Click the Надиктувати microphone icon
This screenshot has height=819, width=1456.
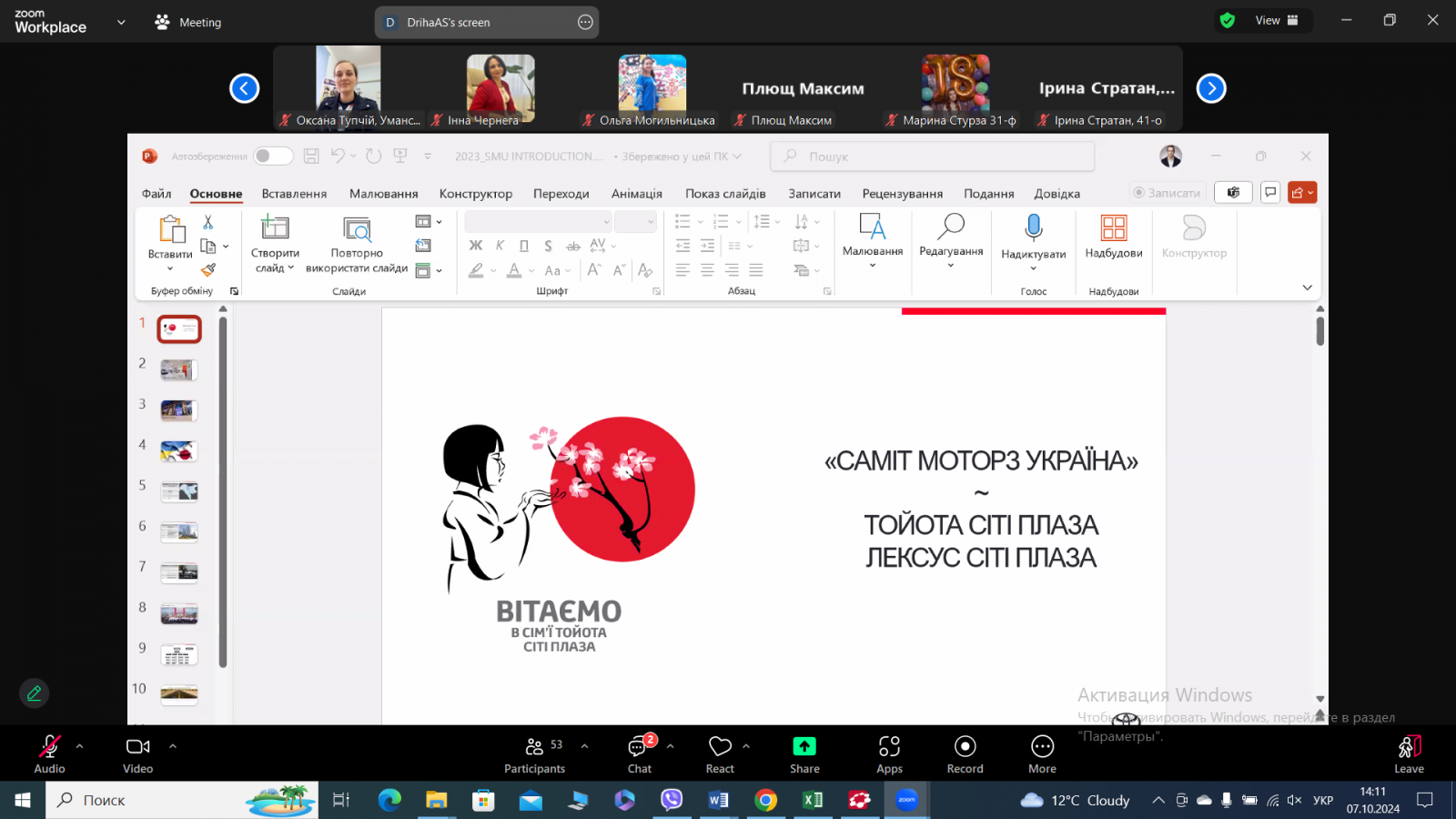(1034, 227)
